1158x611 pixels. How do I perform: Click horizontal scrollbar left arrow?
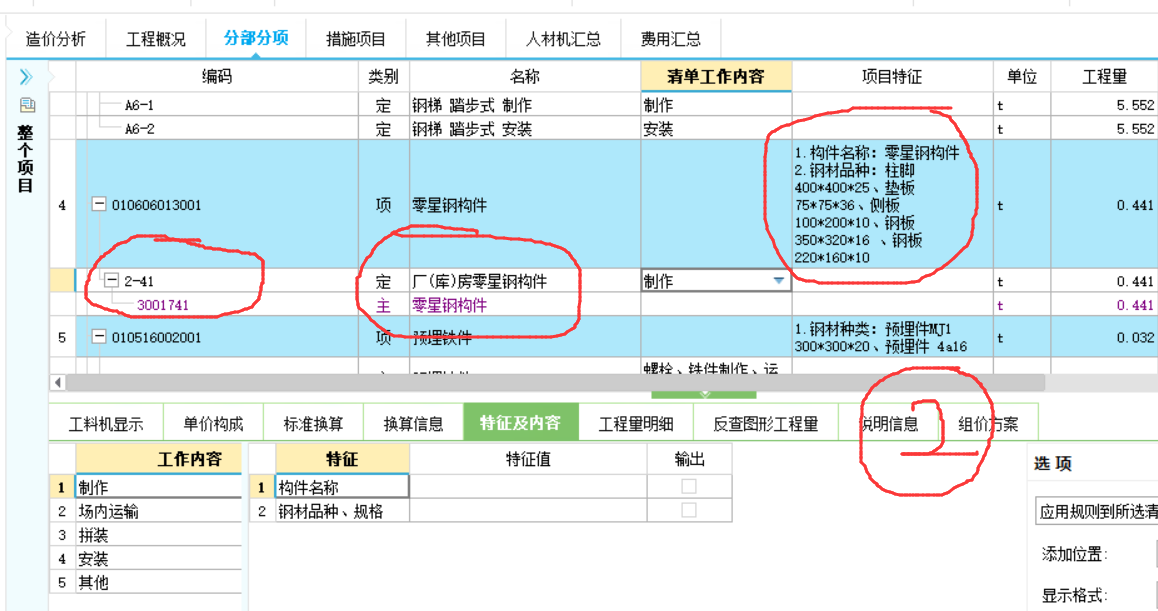click(x=58, y=382)
